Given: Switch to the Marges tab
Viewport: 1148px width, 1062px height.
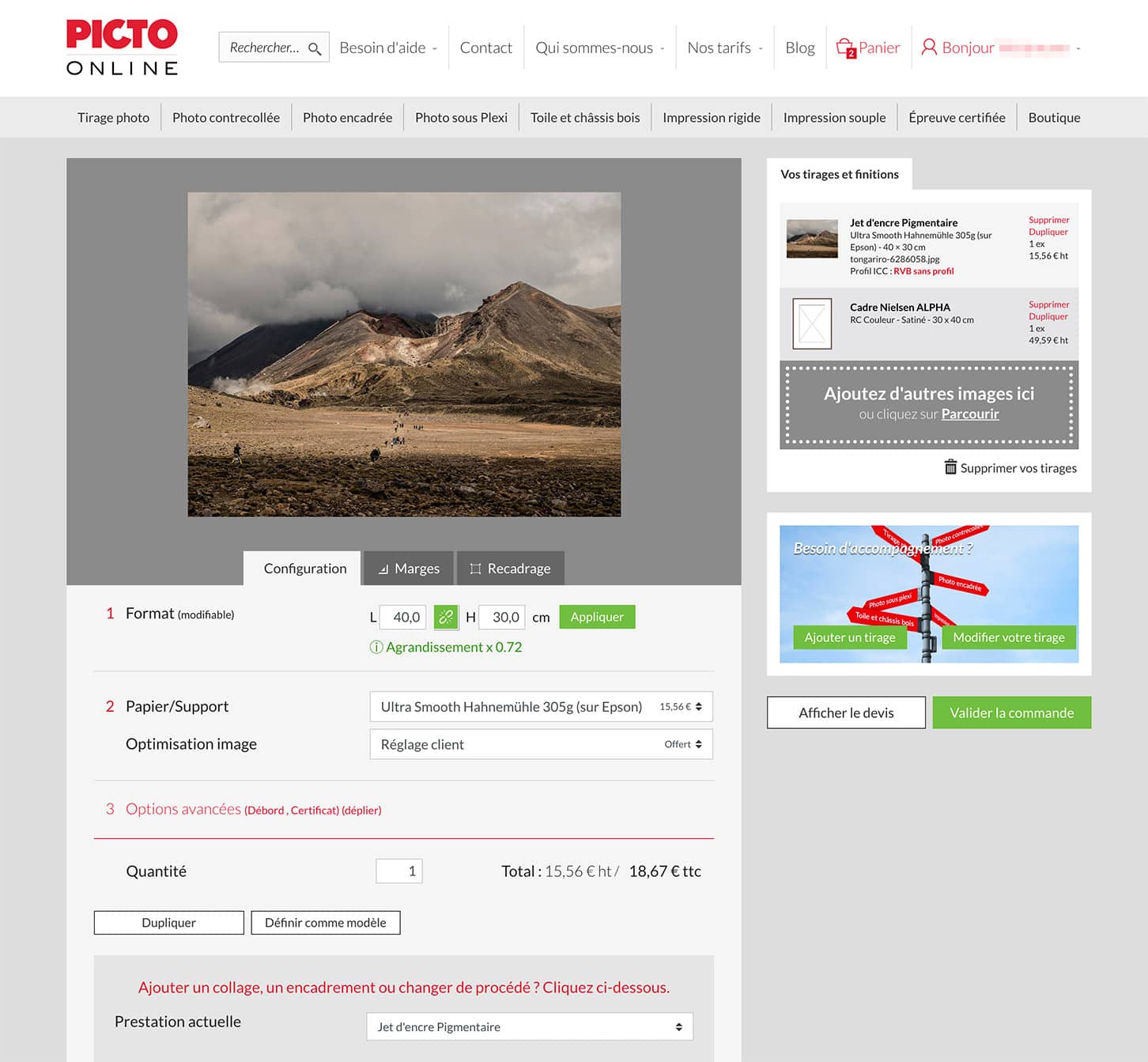Looking at the screenshot, I should click(409, 569).
